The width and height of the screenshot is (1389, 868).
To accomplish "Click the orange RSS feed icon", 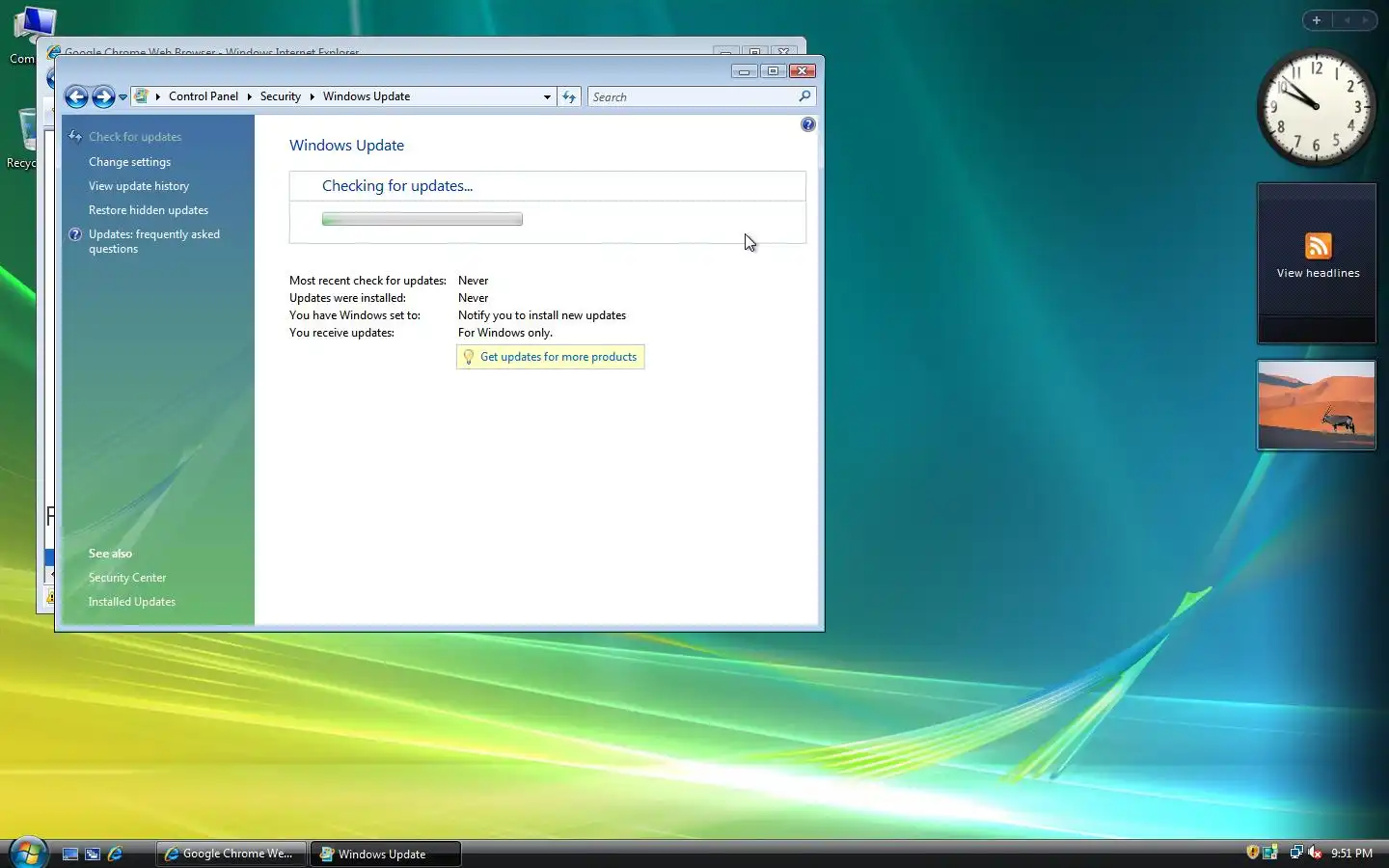I will (1318, 246).
